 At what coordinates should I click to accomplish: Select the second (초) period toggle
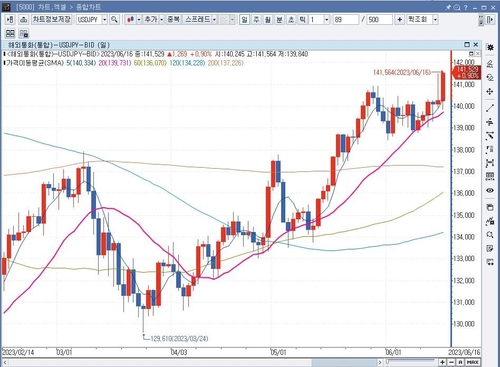coord(291,20)
